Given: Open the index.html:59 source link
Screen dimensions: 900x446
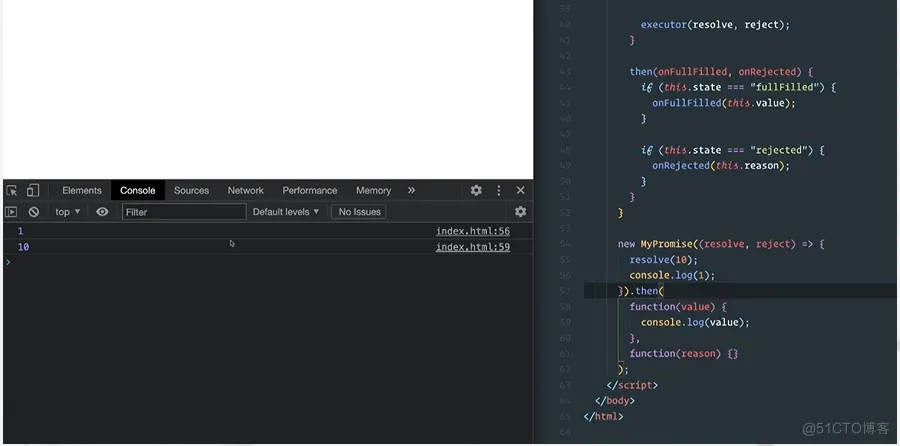Looking at the screenshot, I should 472,247.
